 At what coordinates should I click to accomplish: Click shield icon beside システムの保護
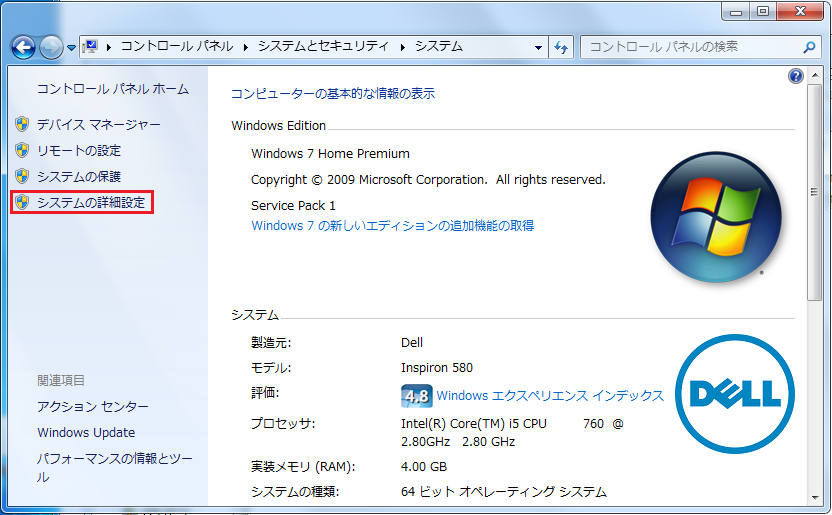point(22,176)
